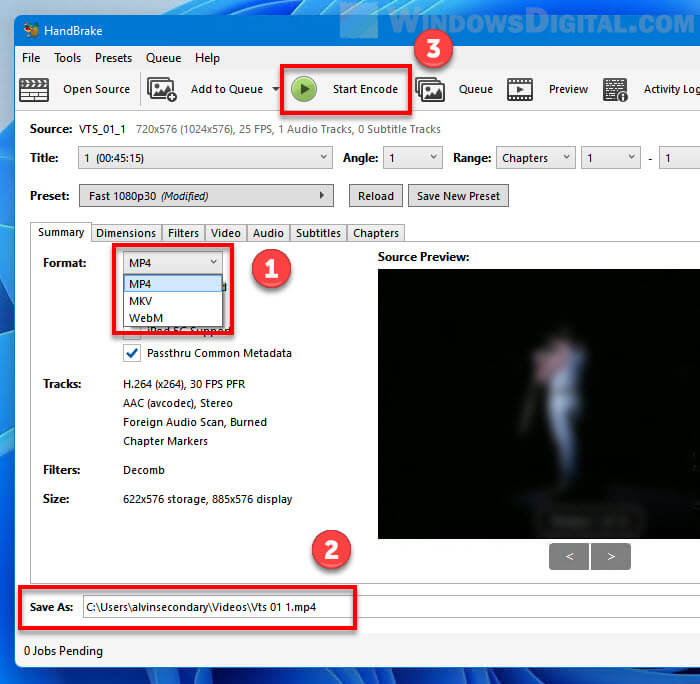Click the source preview image
Viewport: 700px width, 684px height.
pyautogui.click(x=539, y=404)
